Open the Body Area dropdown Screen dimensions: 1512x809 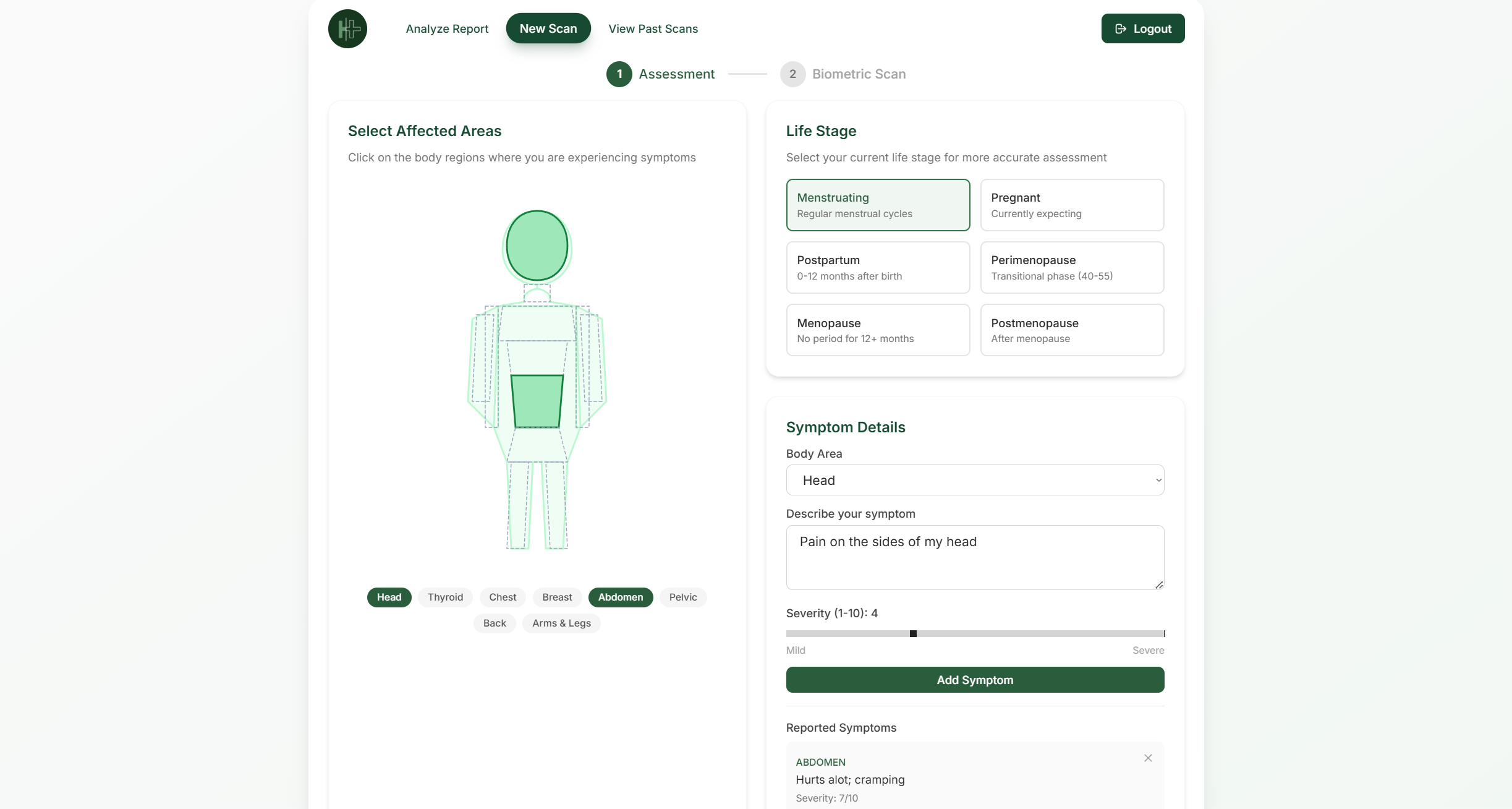coord(974,480)
